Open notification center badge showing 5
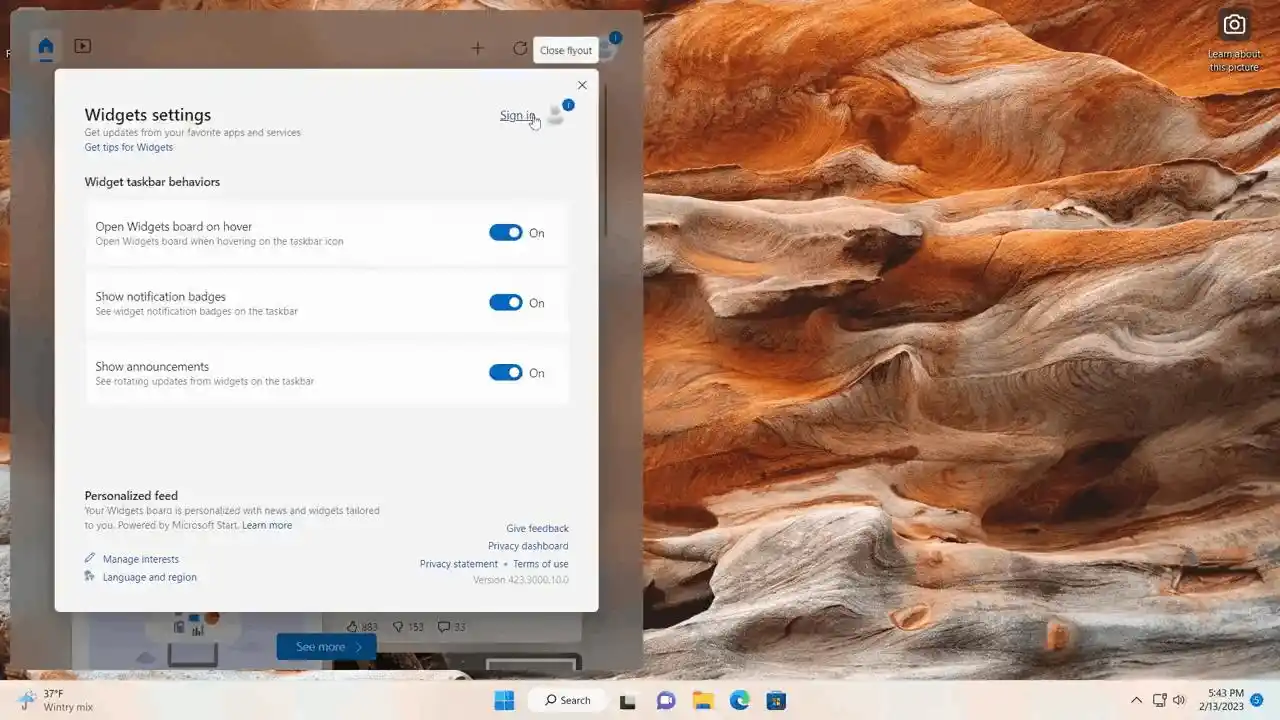Image resolution: width=1280 pixels, height=720 pixels. (x=1257, y=700)
